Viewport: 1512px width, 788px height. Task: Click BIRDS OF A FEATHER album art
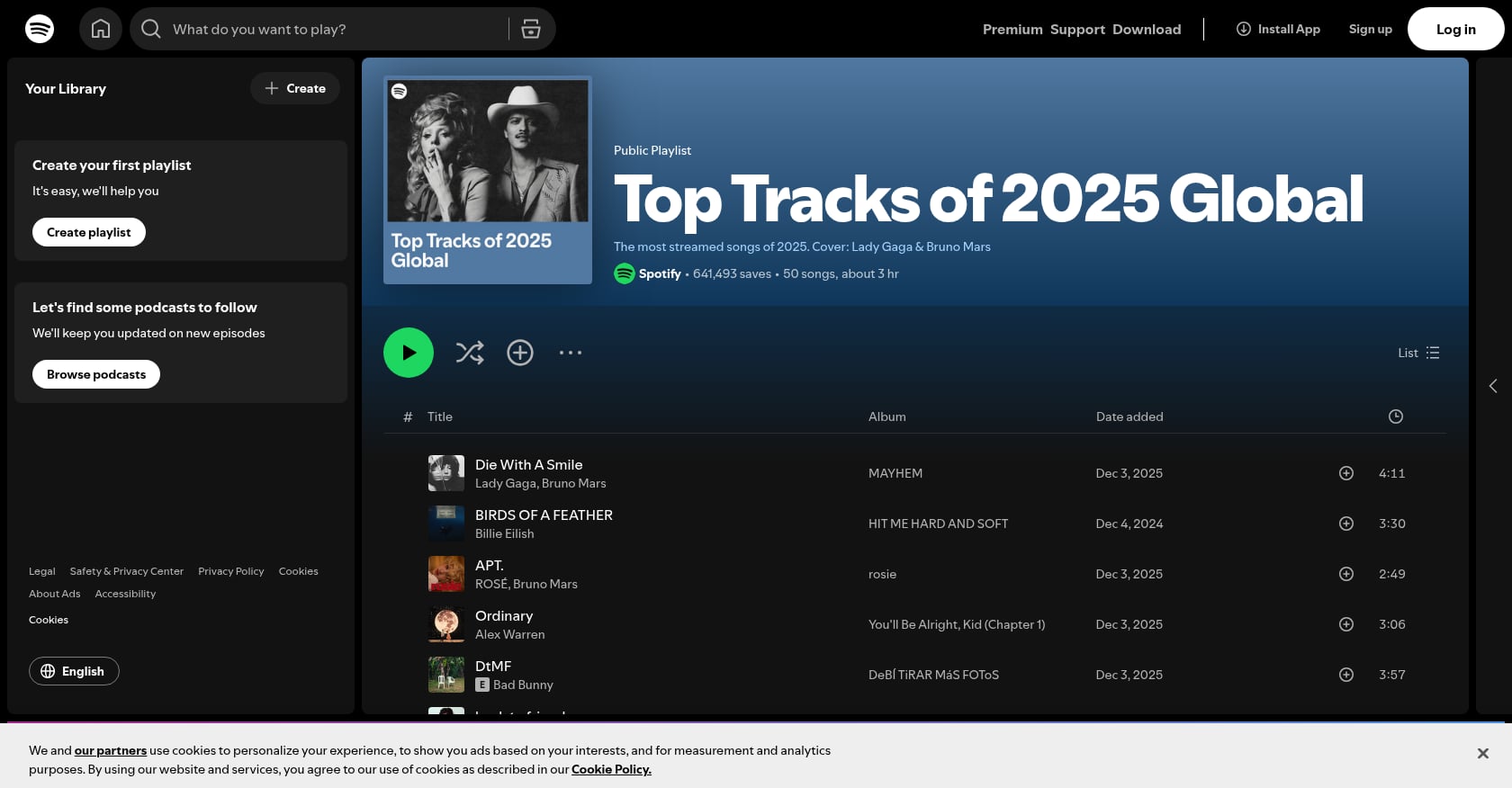pyautogui.click(x=446, y=524)
